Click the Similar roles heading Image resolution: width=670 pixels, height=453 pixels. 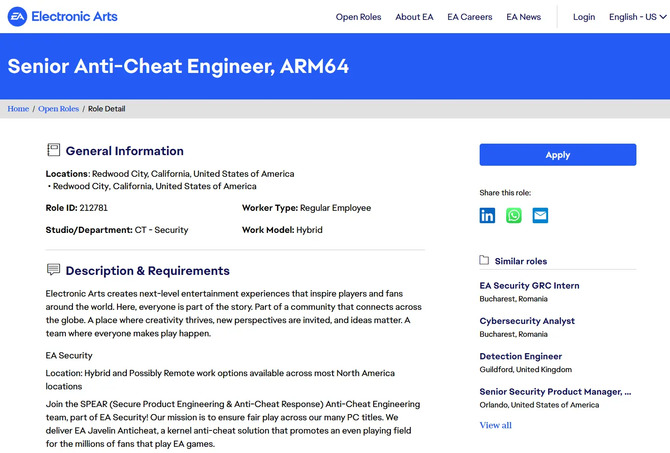coord(521,261)
